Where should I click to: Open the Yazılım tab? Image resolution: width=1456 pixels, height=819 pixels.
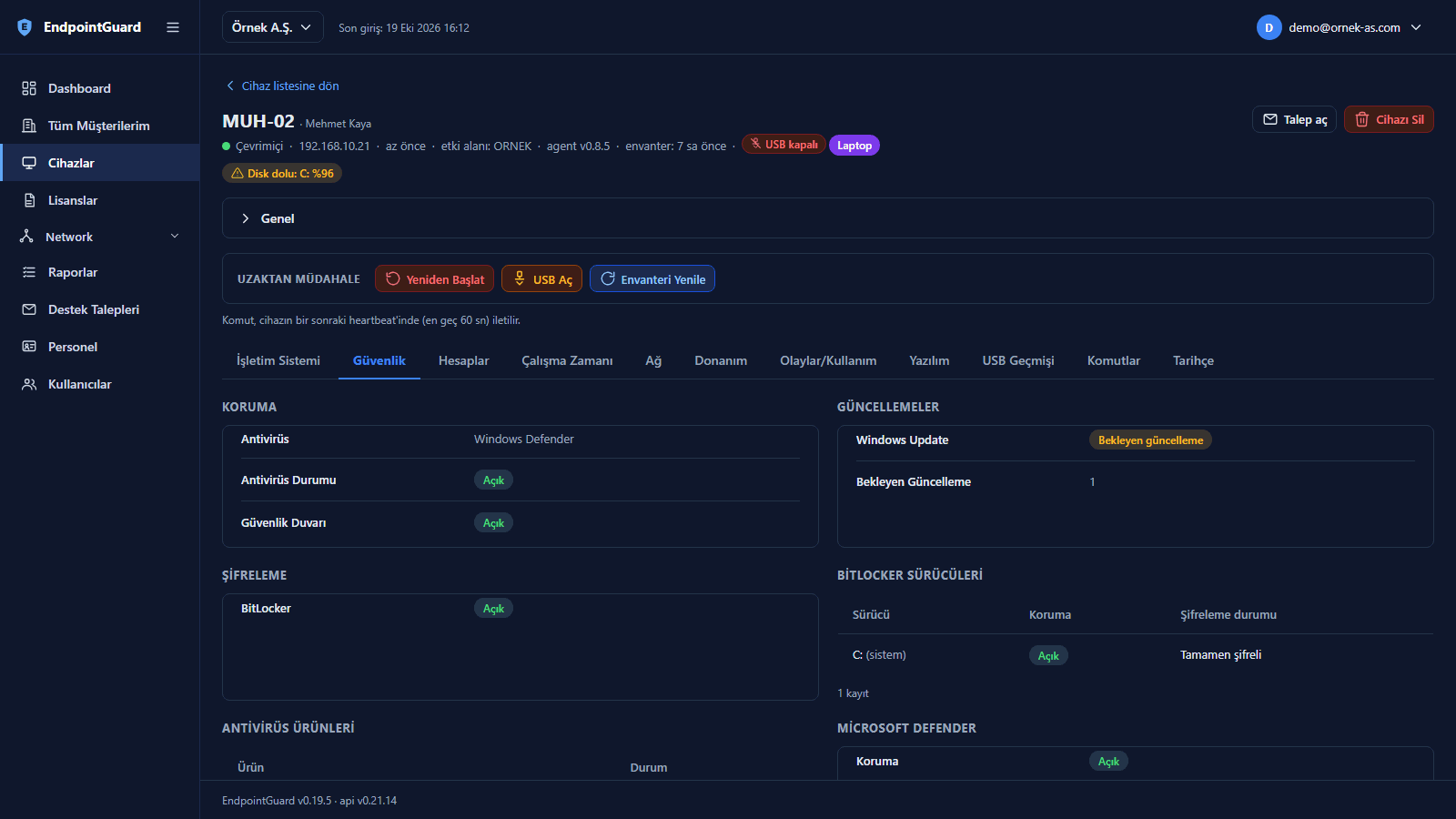(x=929, y=360)
